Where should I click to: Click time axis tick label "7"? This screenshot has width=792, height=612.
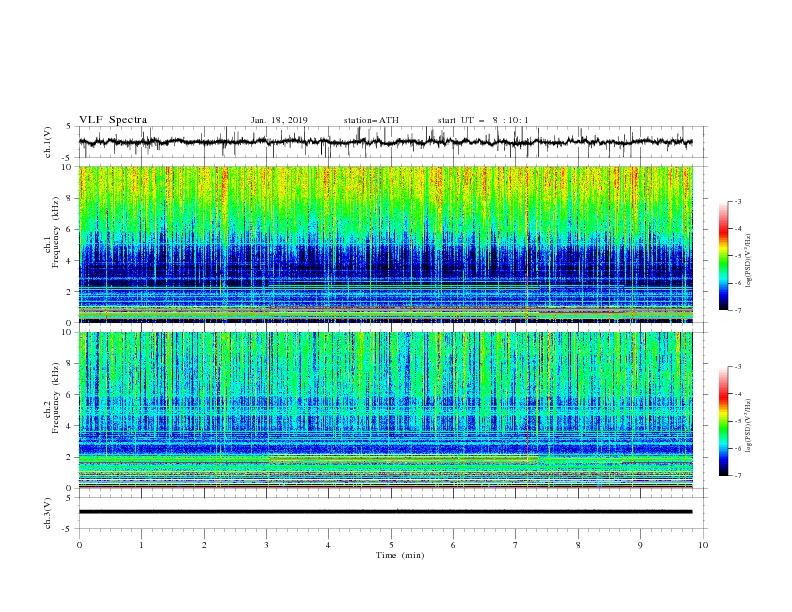click(516, 545)
